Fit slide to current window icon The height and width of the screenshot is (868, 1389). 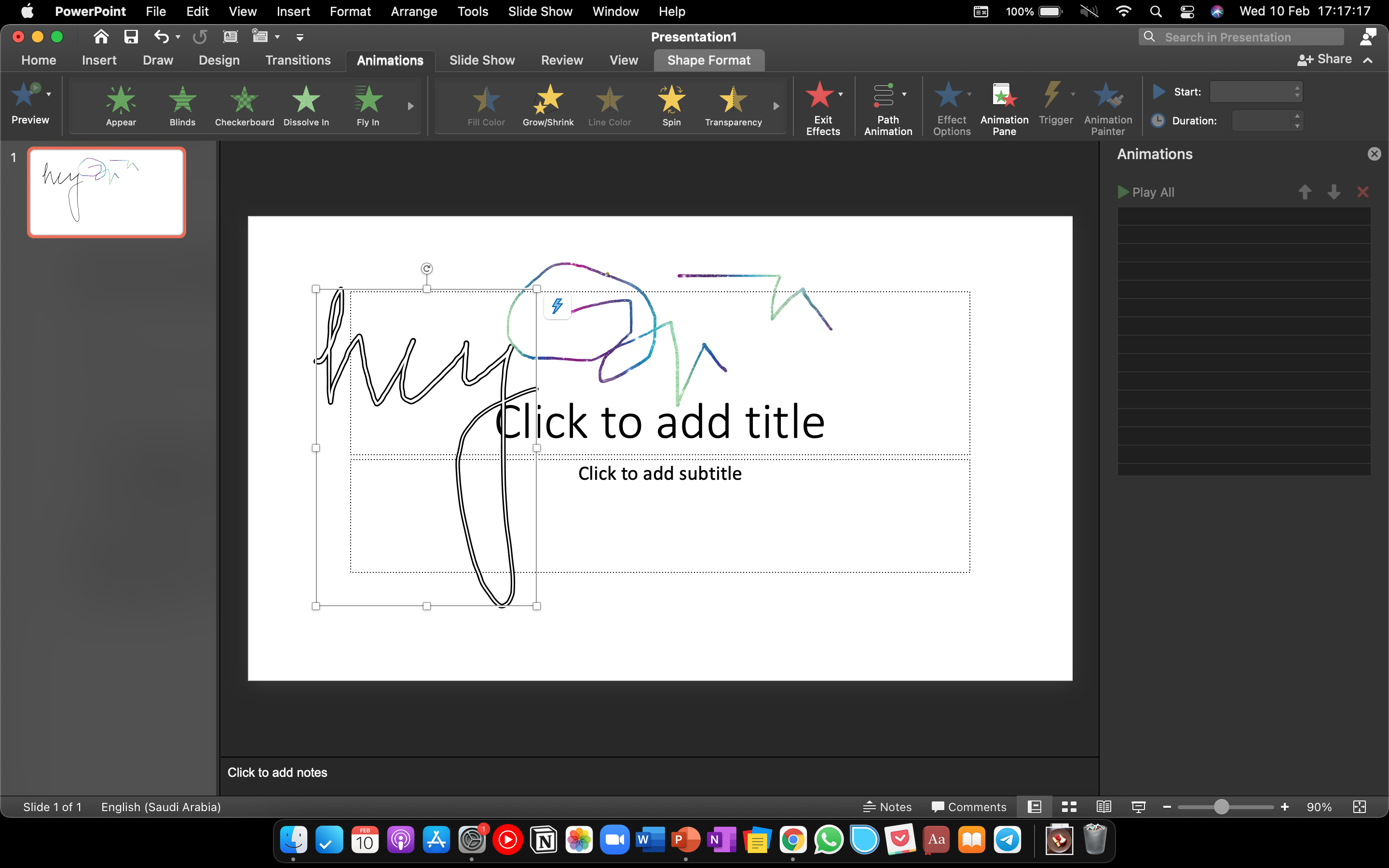1359,807
